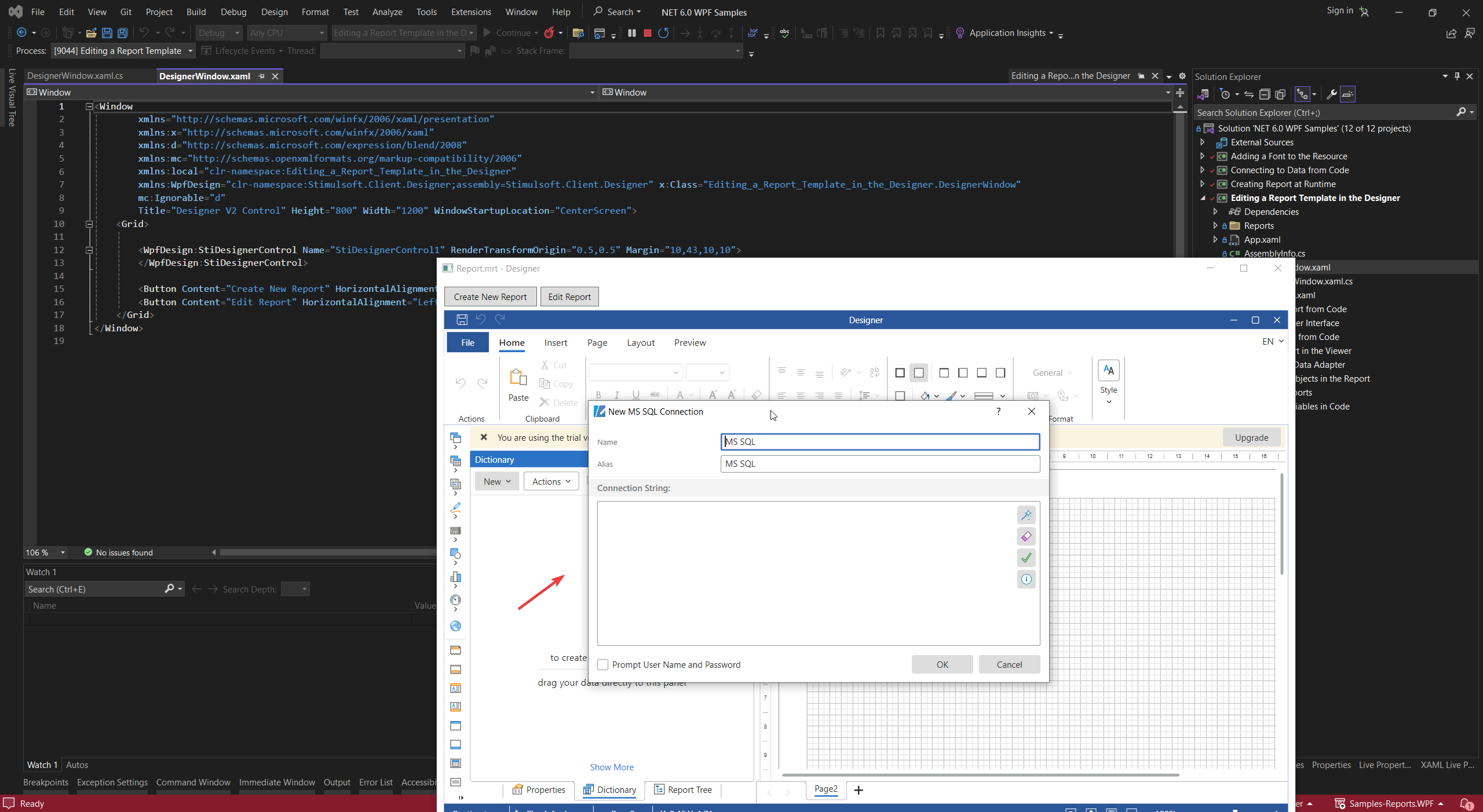The height and width of the screenshot is (812, 1483).
Task: Click the Designer canvas vertical scrollbar
Action: click(x=1281, y=524)
